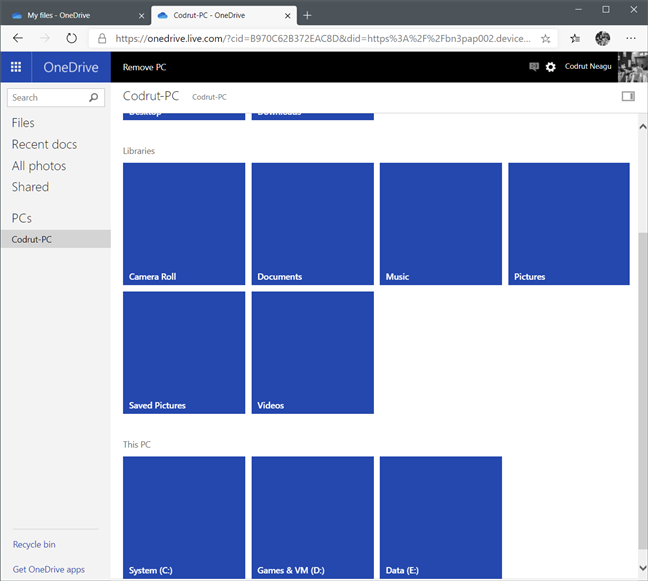The height and width of the screenshot is (581, 648).
Task: Click the scrollbar up arrow
Action: tap(643, 126)
